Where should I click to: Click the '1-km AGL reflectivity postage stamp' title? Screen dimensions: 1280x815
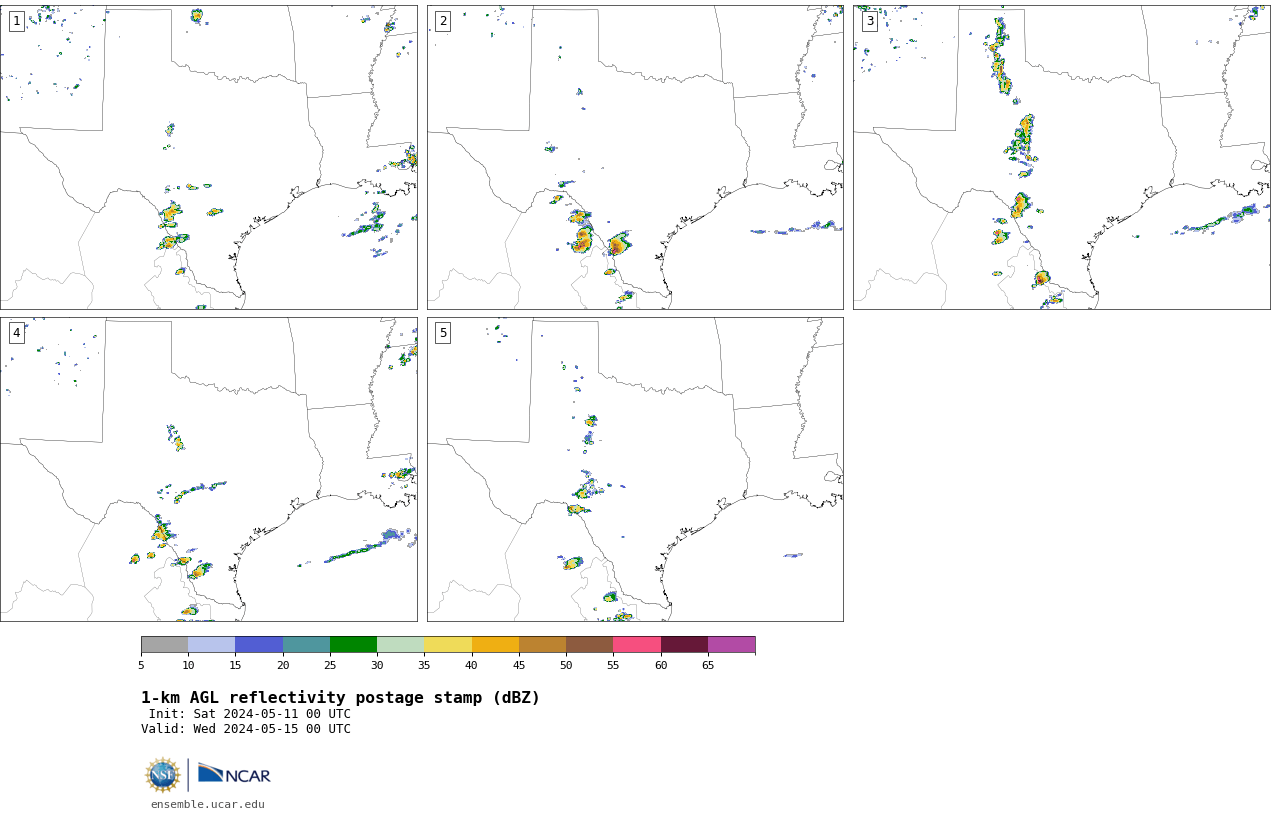pos(340,698)
